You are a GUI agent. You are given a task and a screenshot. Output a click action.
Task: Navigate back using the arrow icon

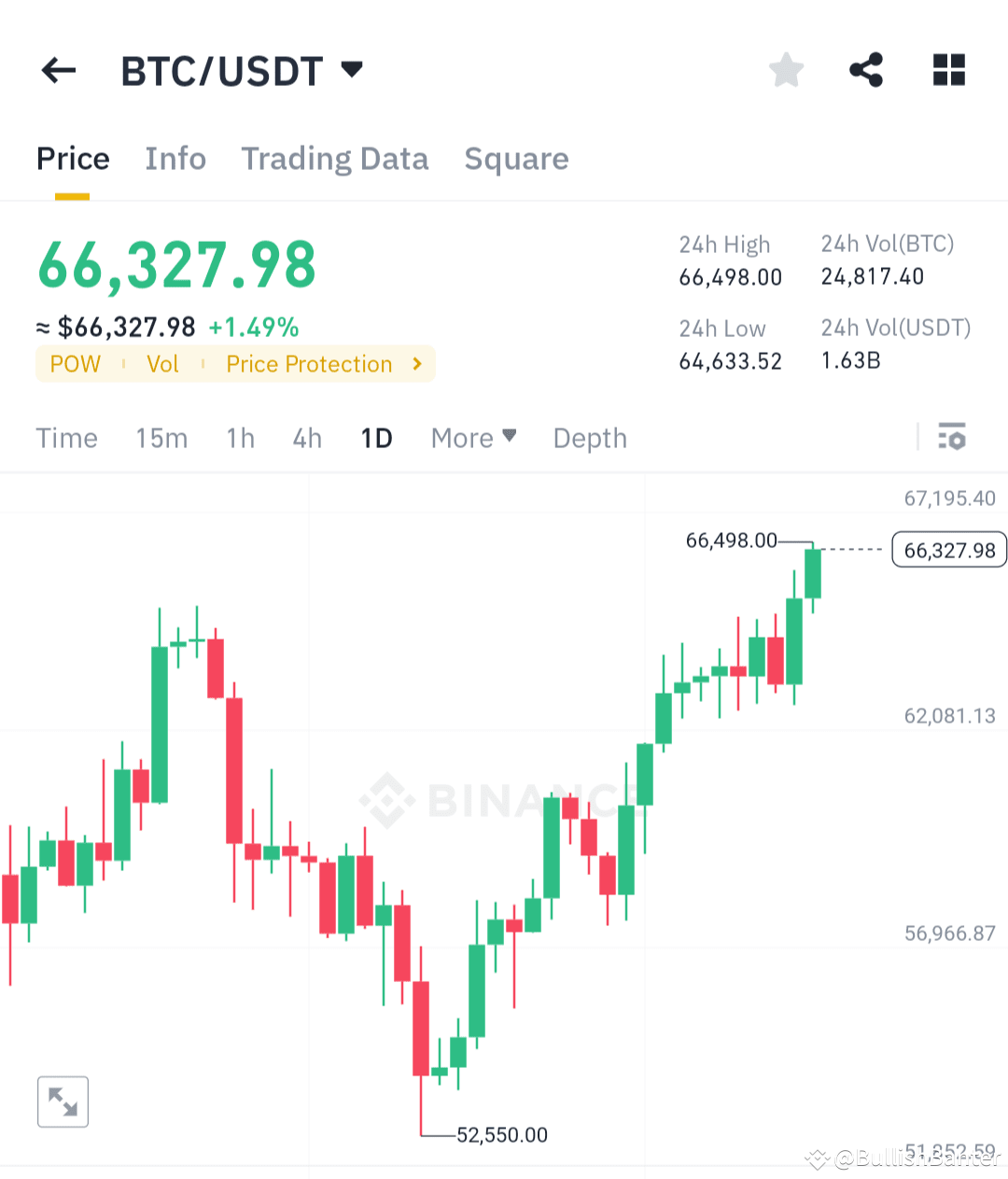click(58, 70)
